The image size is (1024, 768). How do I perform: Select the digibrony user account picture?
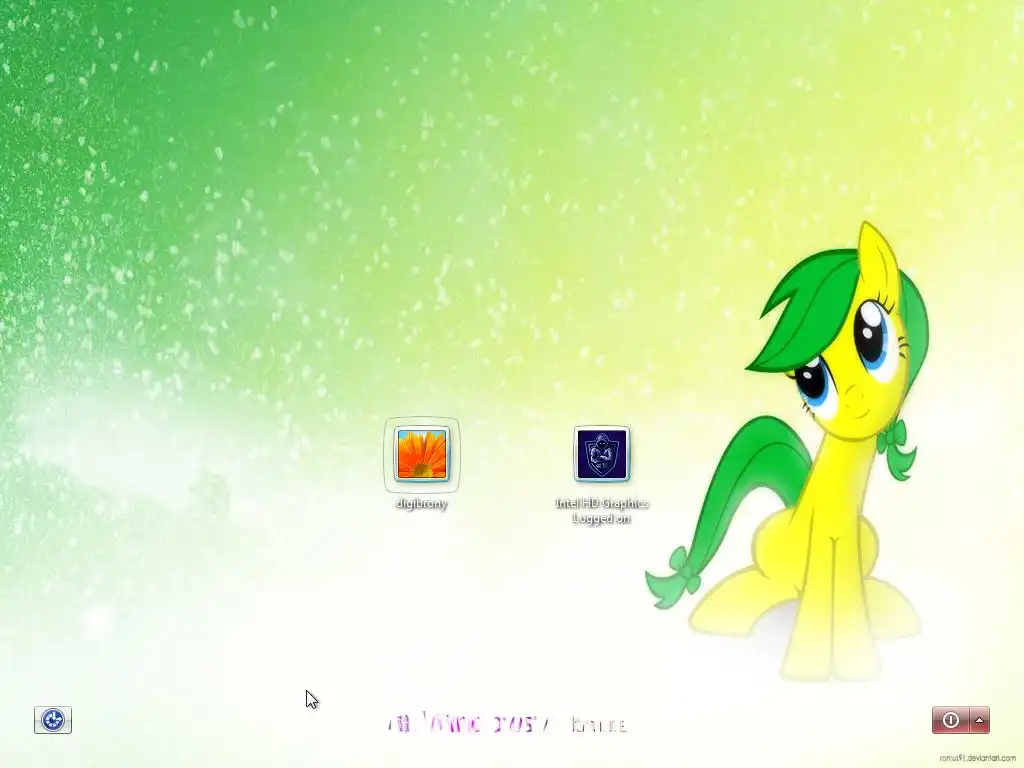tap(422, 454)
